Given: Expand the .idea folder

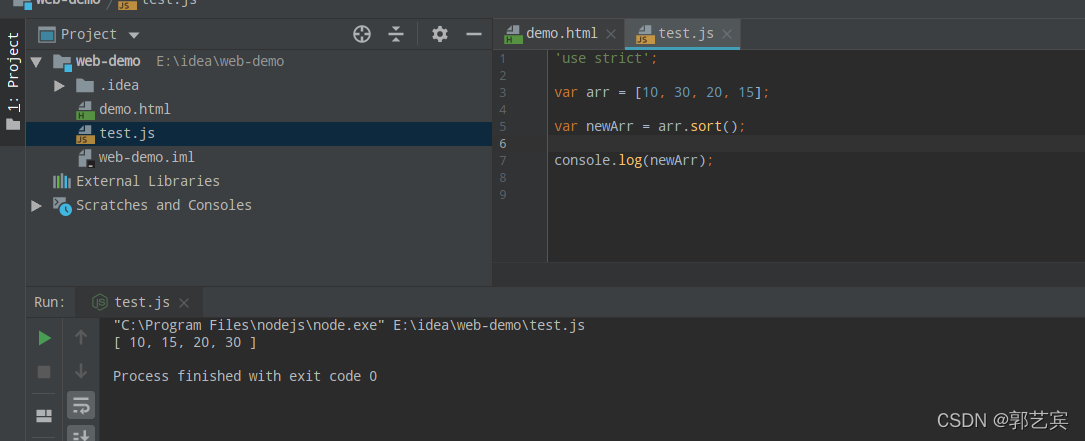Looking at the screenshot, I should [60, 86].
